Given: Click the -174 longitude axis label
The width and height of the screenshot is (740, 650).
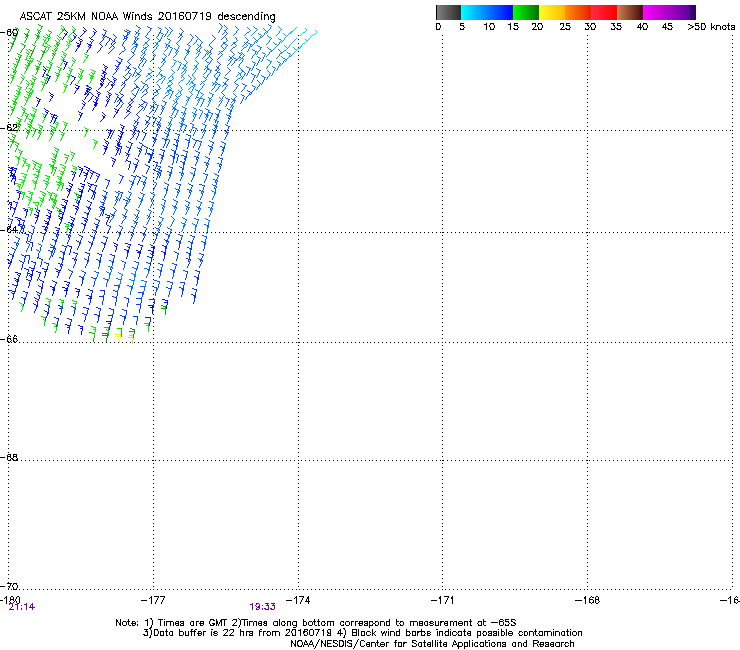Looking at the screenshot, I should click(x=298, y=600).
